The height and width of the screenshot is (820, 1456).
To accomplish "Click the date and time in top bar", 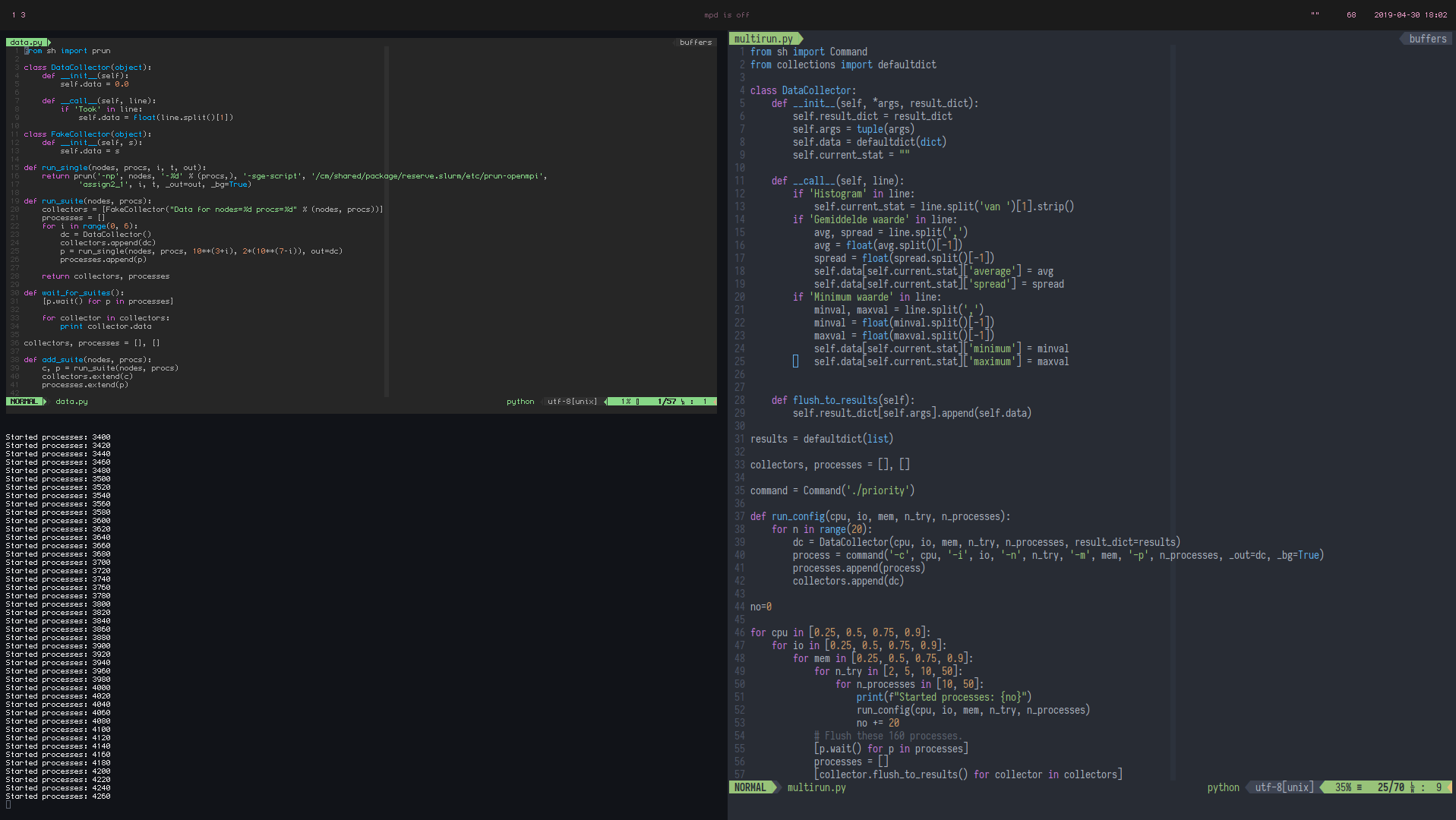I will click(x=1410, y=15).
